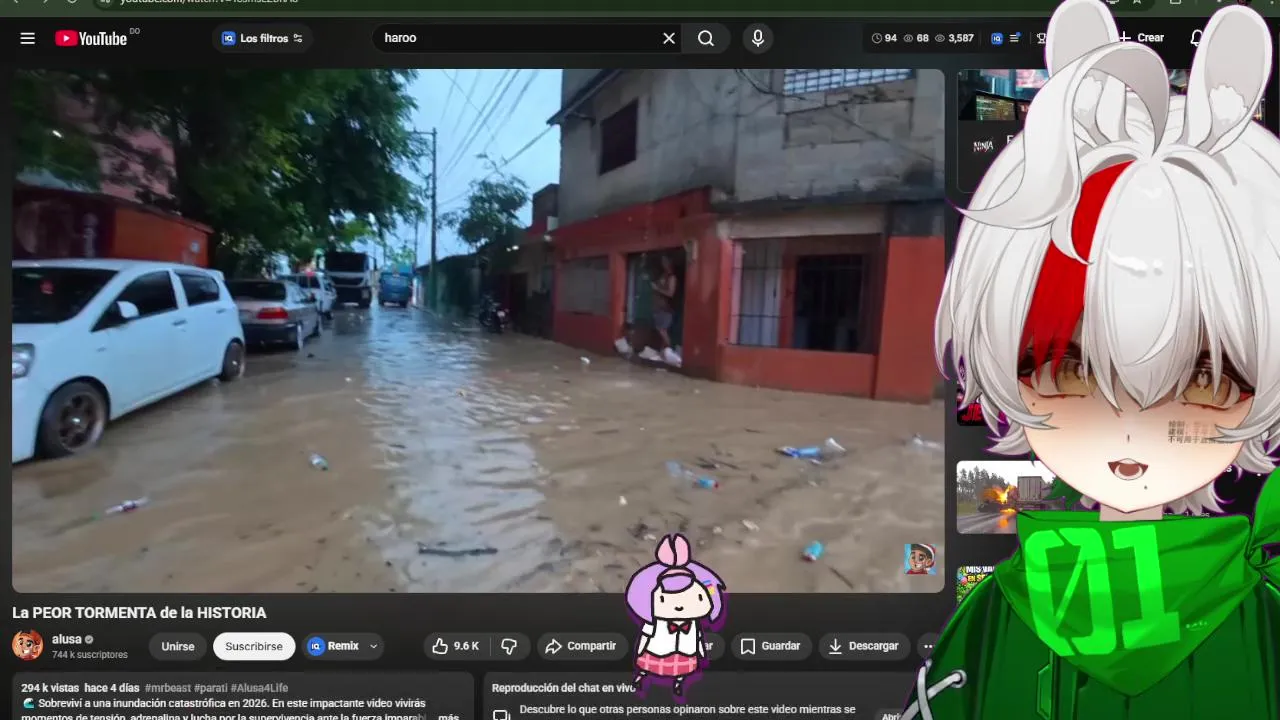The height and width of the screenshot is (720, 1280).
Task: Click the #parati hashtag
Action: tap(210, 688)
